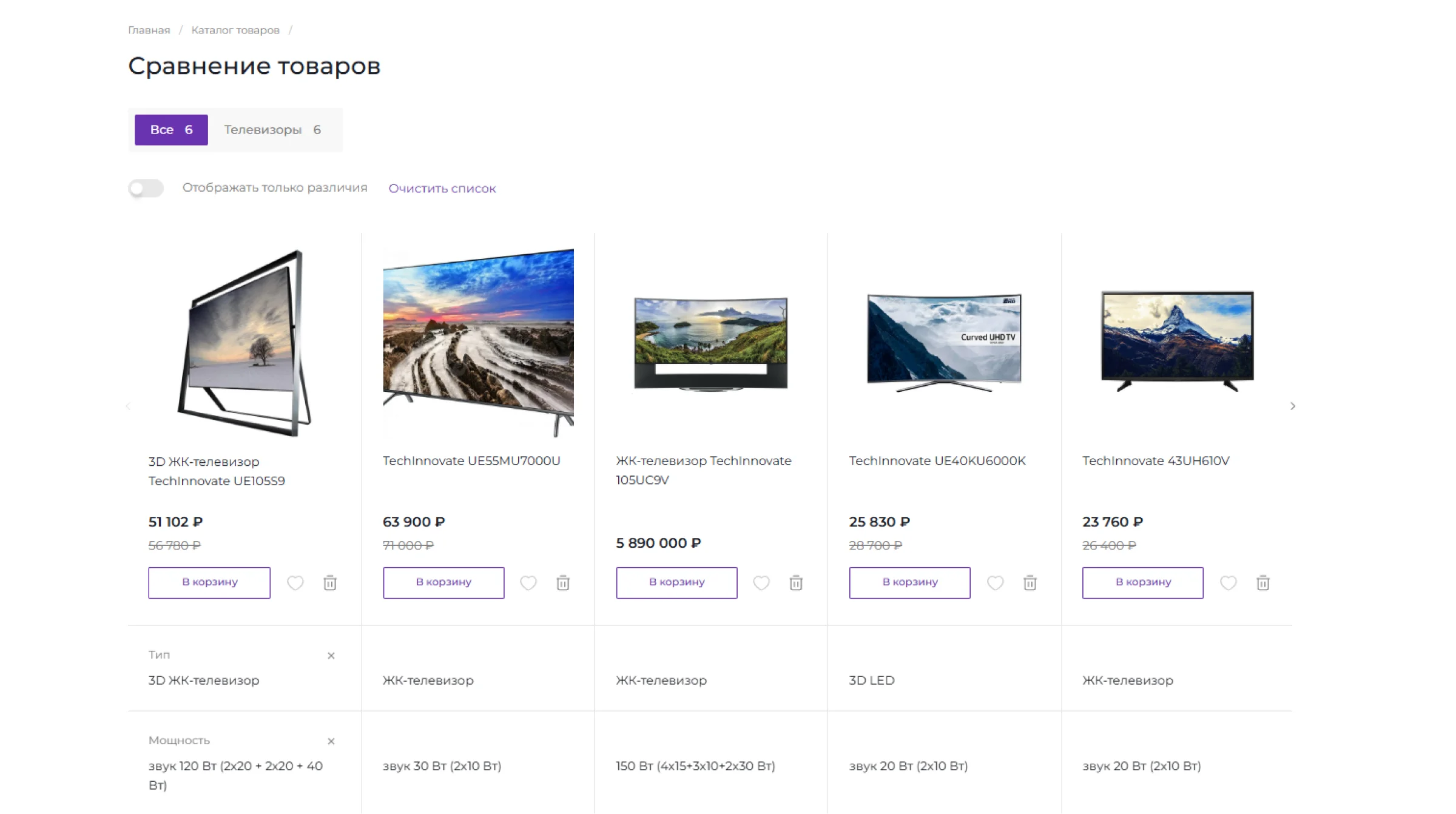Screen dimensions: 1456x814
Task: Delete TechInnovate UE55MU7000U with the trash icon
Action: [x=563, y=583]
